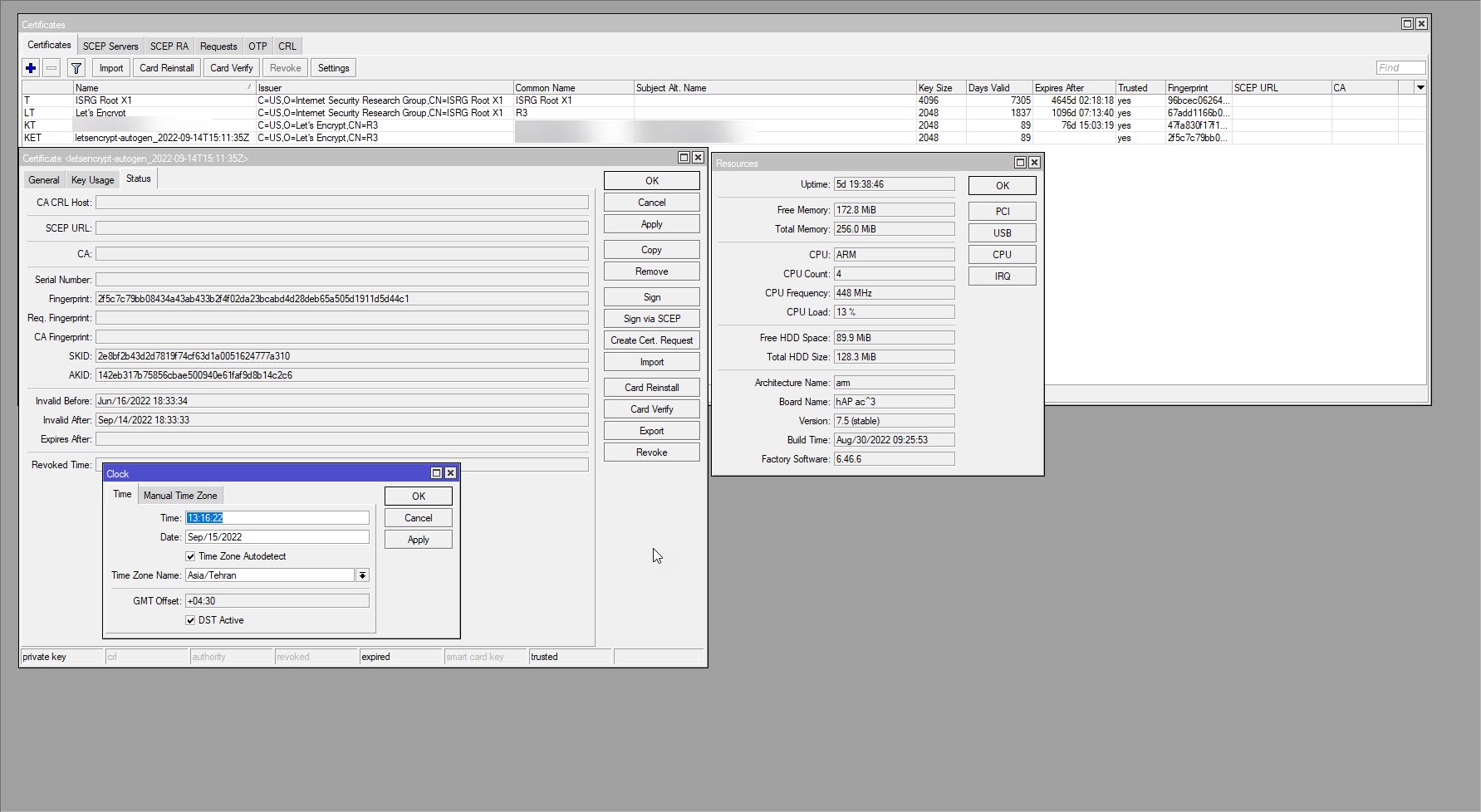The height and width of the screenshot is (812, 1481).
Task: Add a new certificate with plus icon
Action: [x=31, y=68]
